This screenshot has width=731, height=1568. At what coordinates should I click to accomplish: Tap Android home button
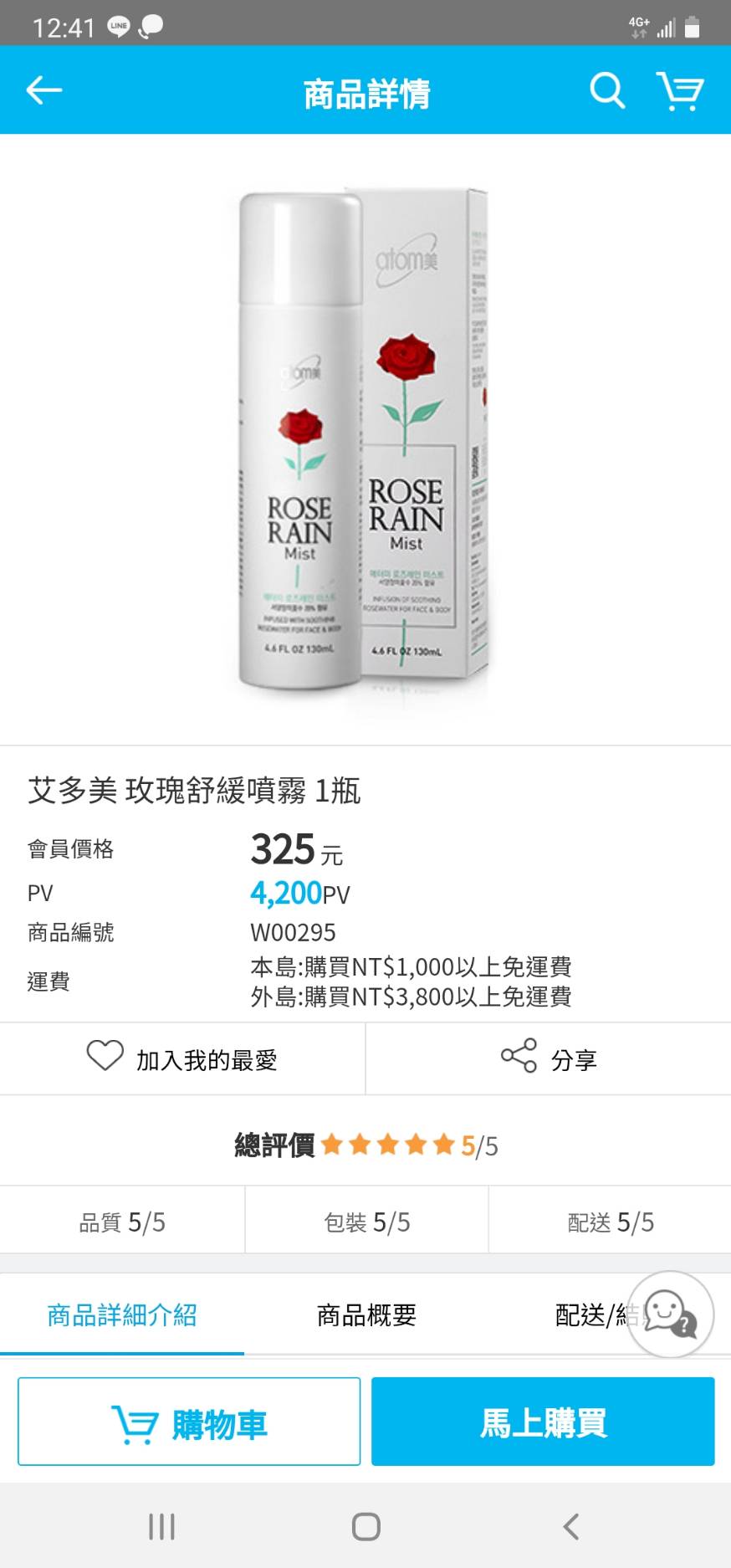(365, 1526)
